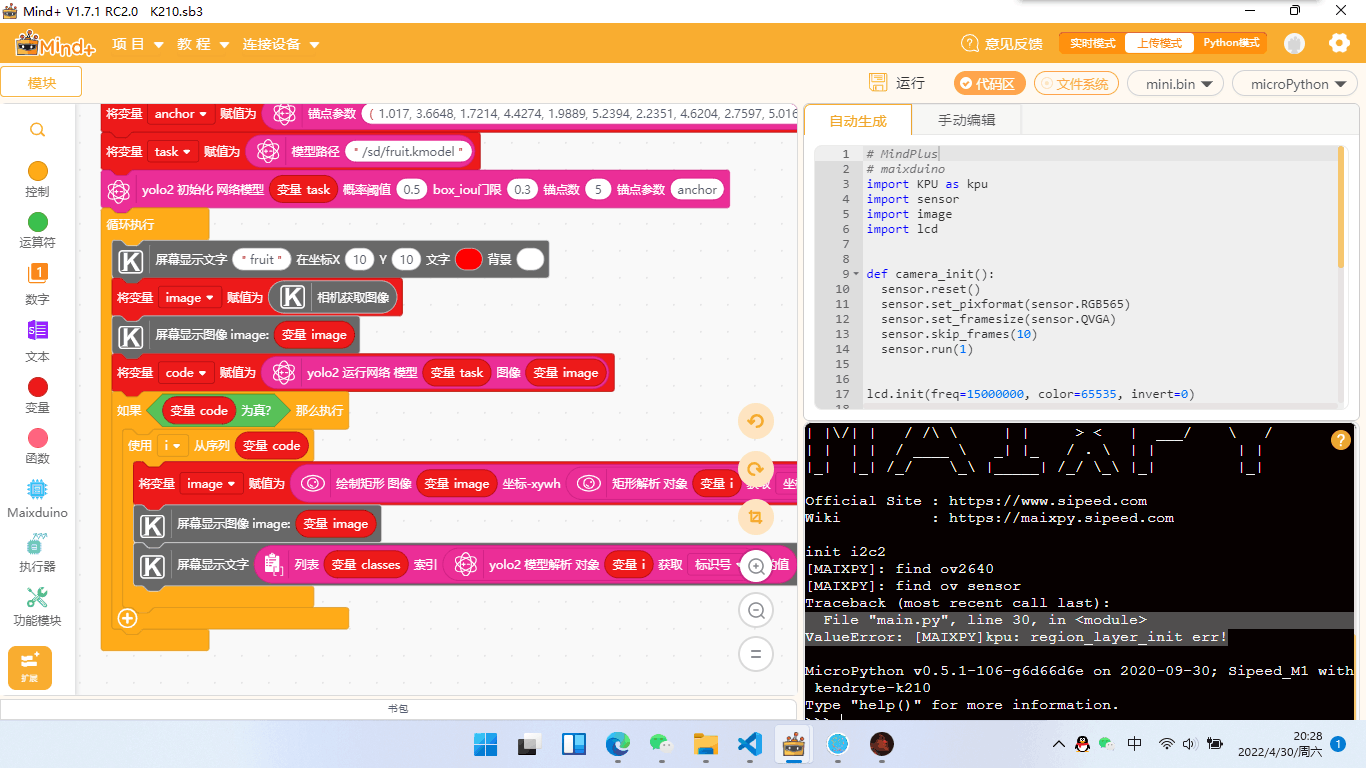Click the help question mark in terminal

[1340, 440]
